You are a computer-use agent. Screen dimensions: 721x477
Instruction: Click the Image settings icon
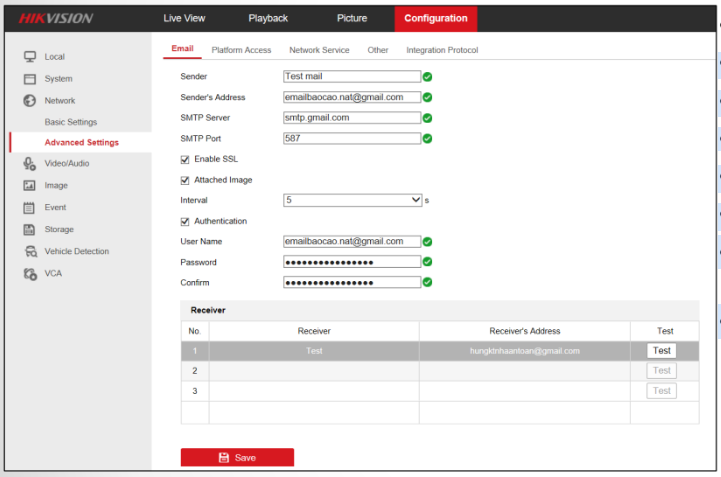[x=29, y=186]
